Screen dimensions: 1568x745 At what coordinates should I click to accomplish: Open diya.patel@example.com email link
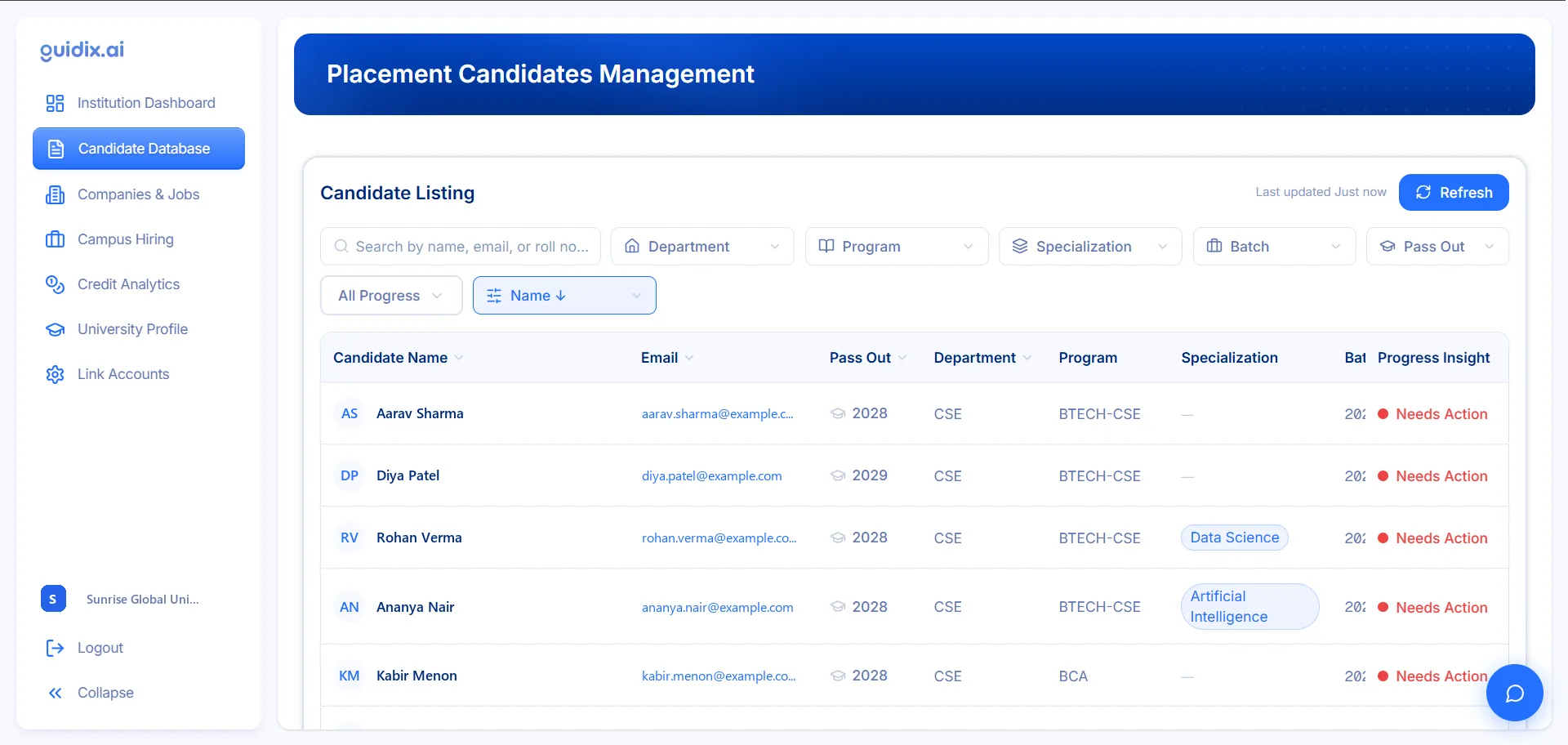[711, 476]
